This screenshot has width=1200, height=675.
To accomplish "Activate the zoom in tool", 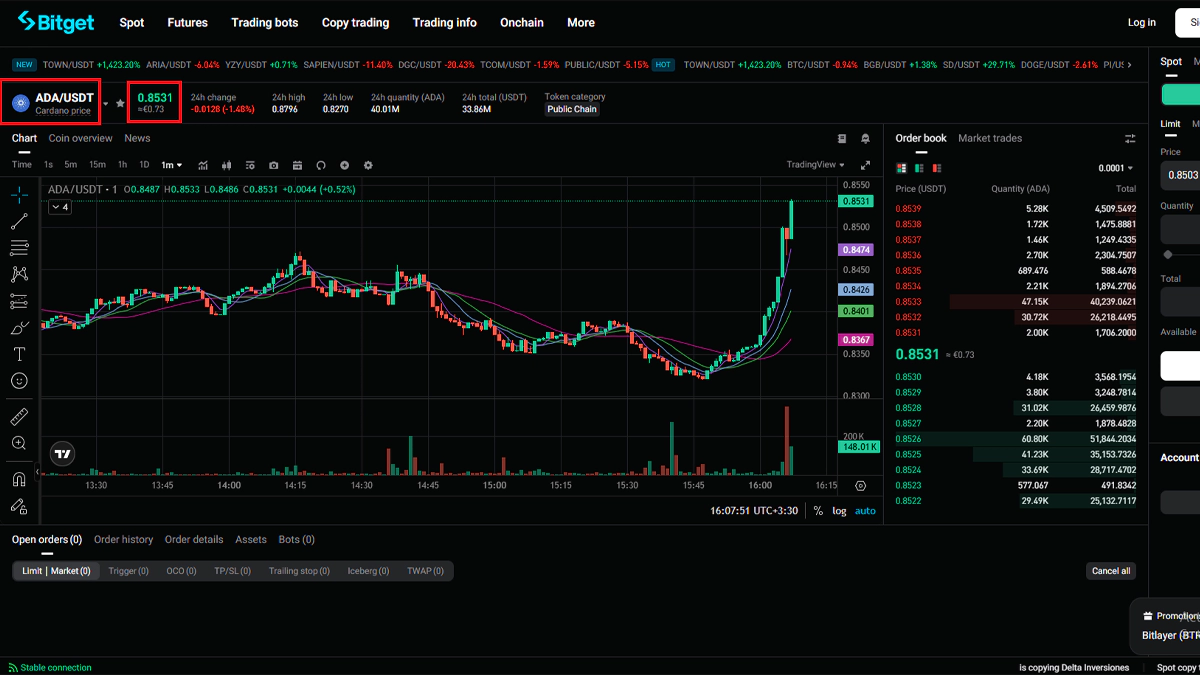I will click(19, 443).
